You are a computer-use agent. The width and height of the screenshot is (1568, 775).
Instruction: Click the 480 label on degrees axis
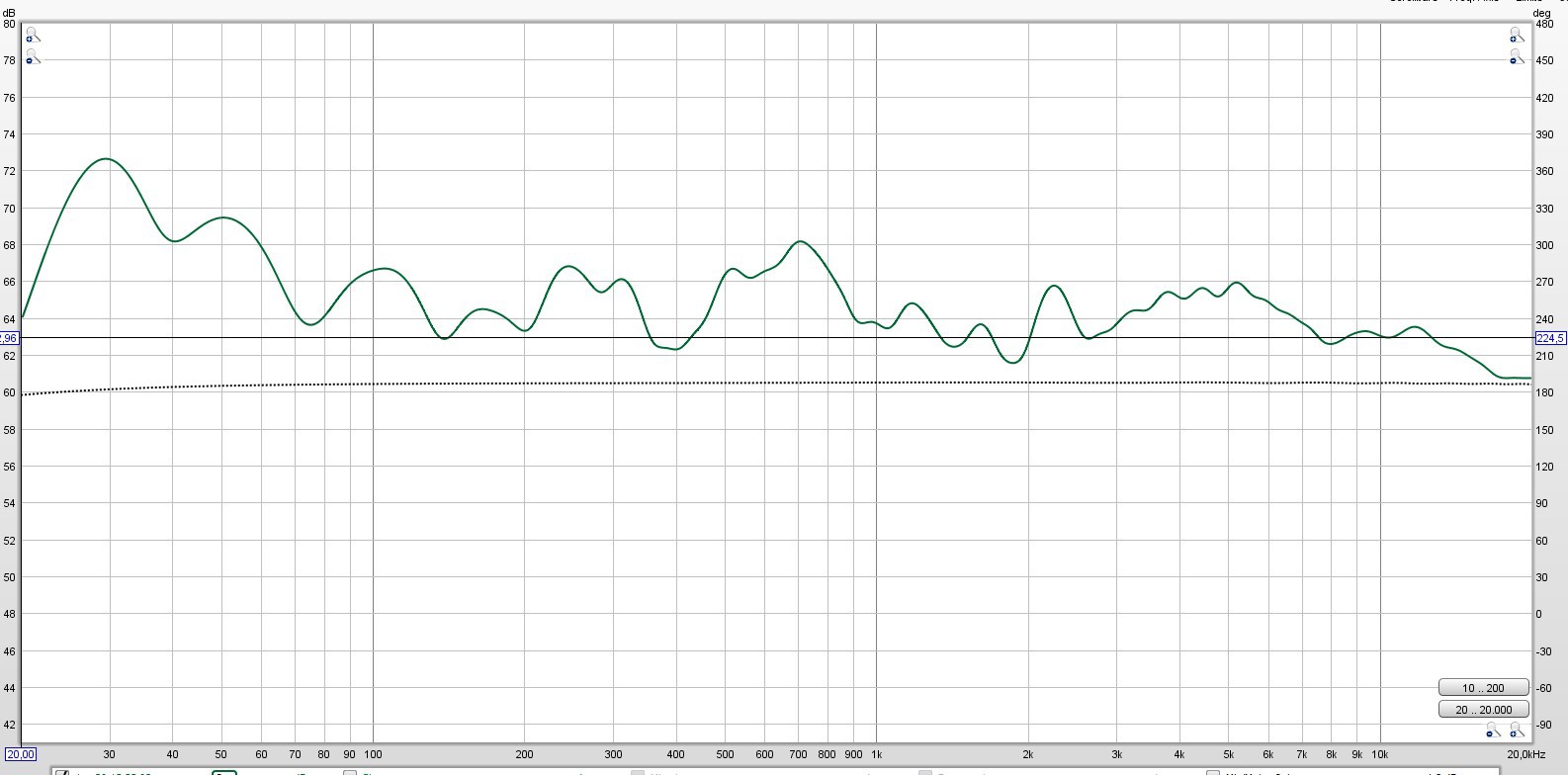tap(1544, 24)
